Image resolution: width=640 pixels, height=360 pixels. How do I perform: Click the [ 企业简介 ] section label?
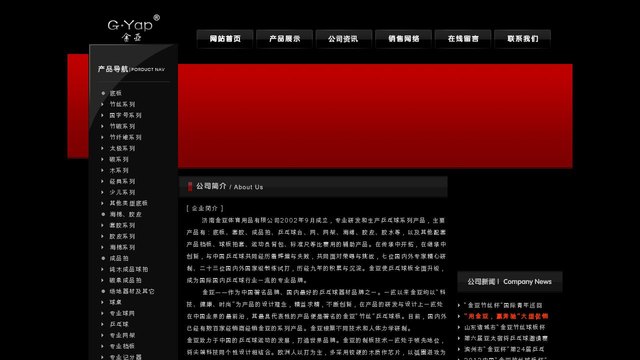(205, 209)
